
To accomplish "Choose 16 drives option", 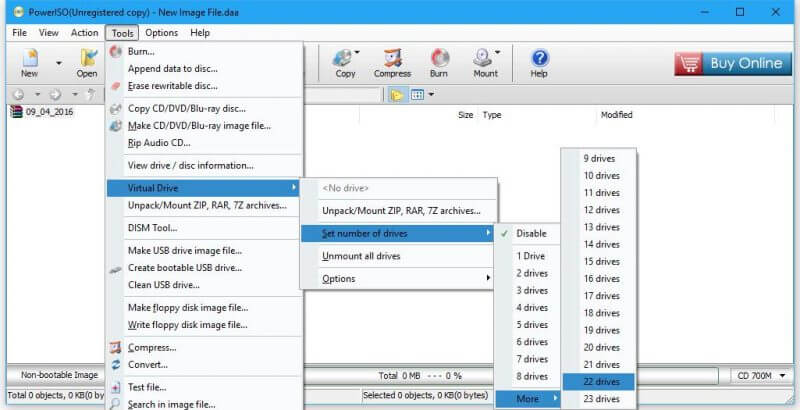I will [598, 279].
